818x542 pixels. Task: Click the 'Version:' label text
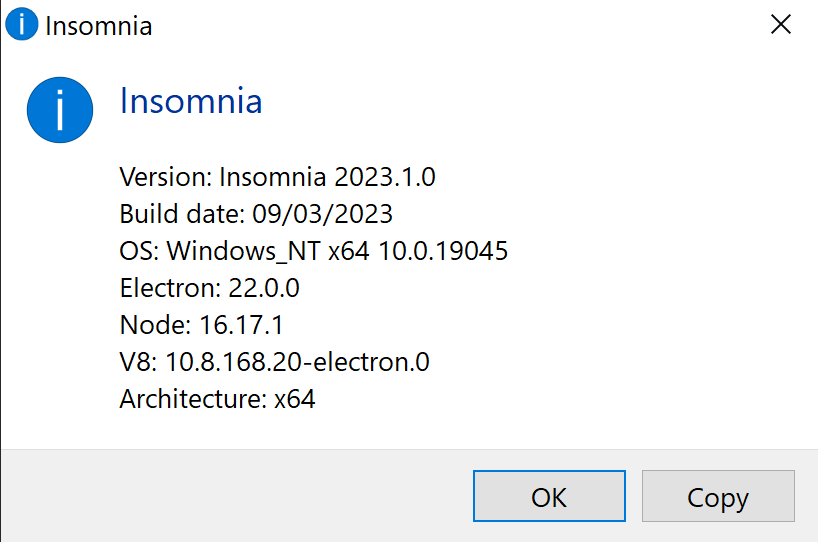[165, 178]
